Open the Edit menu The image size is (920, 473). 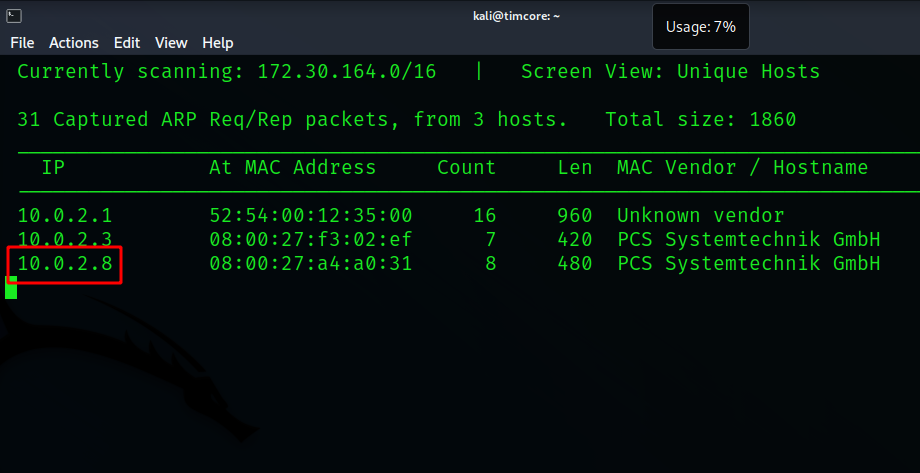click(x=127, y=43)
